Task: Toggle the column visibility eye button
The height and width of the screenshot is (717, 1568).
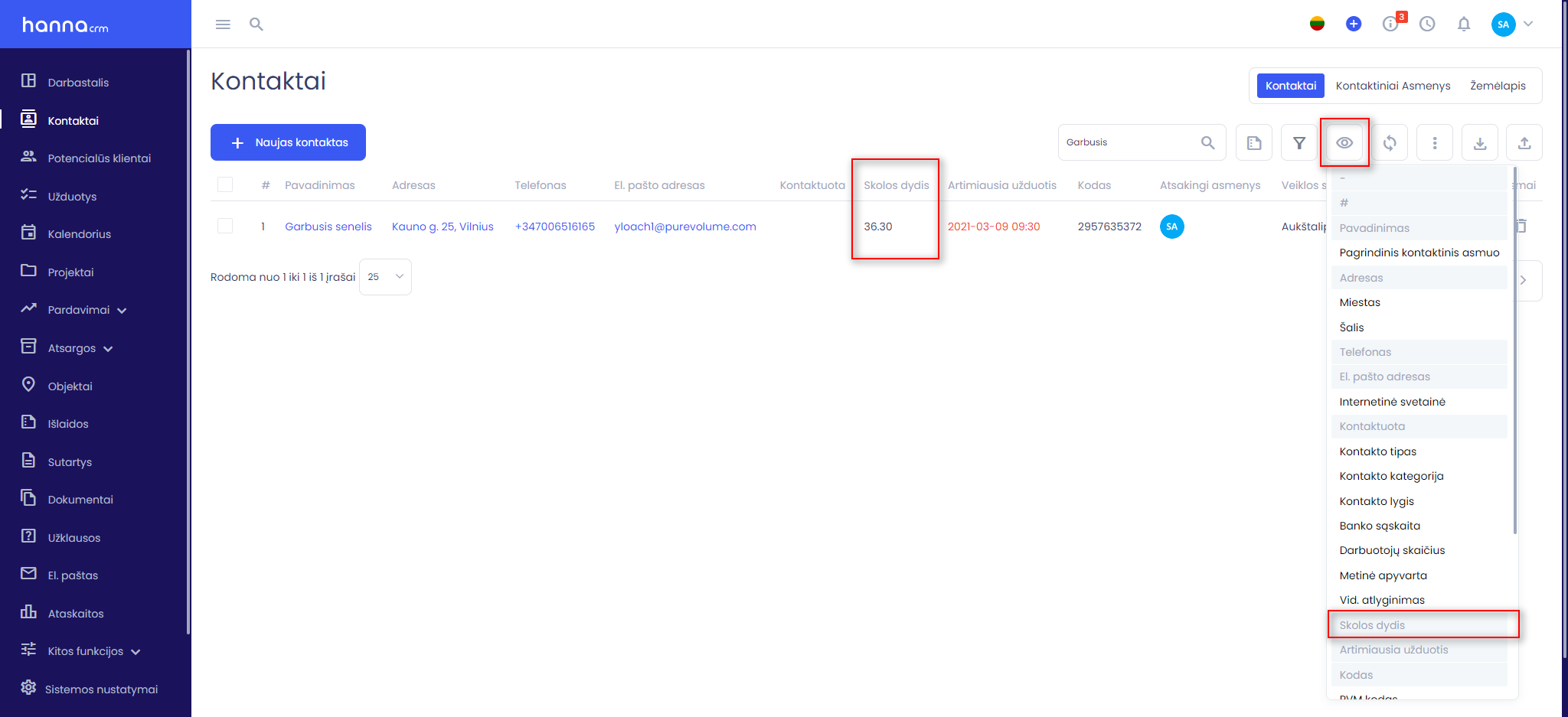Action: [x=1344, y=142]
